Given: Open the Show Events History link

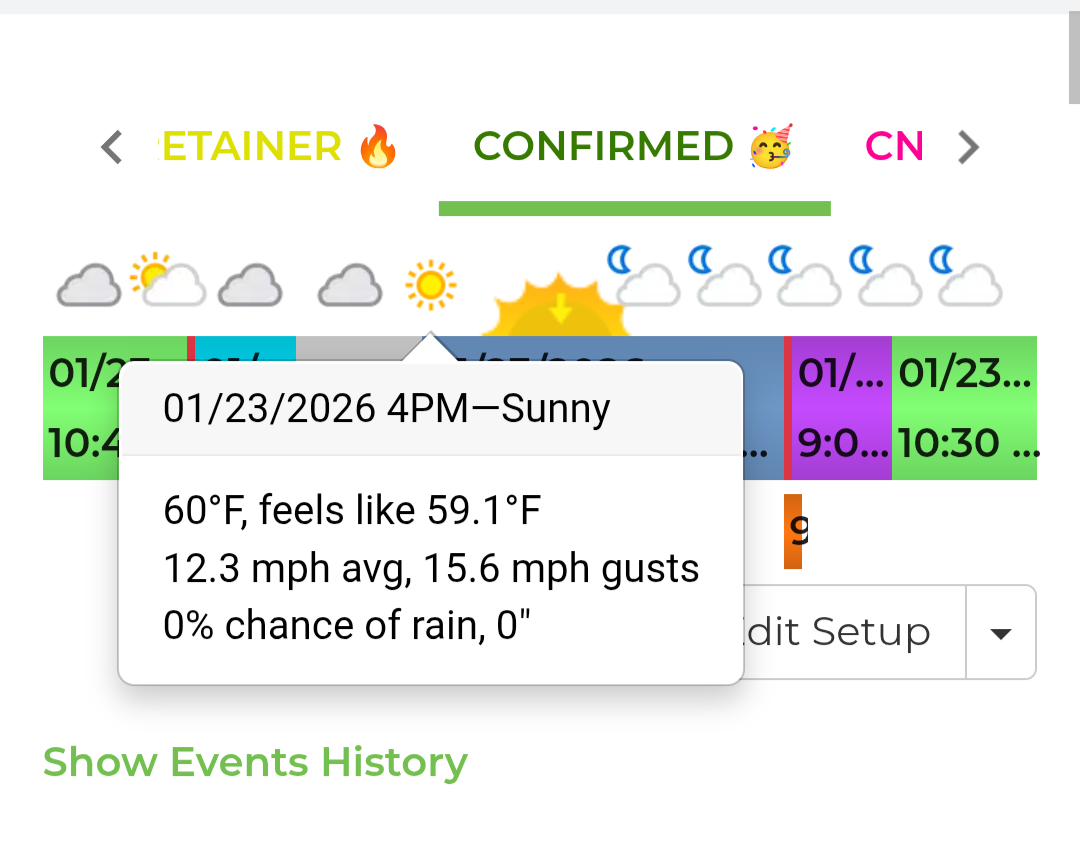Looking at the screenshot, I should [255, 762].
